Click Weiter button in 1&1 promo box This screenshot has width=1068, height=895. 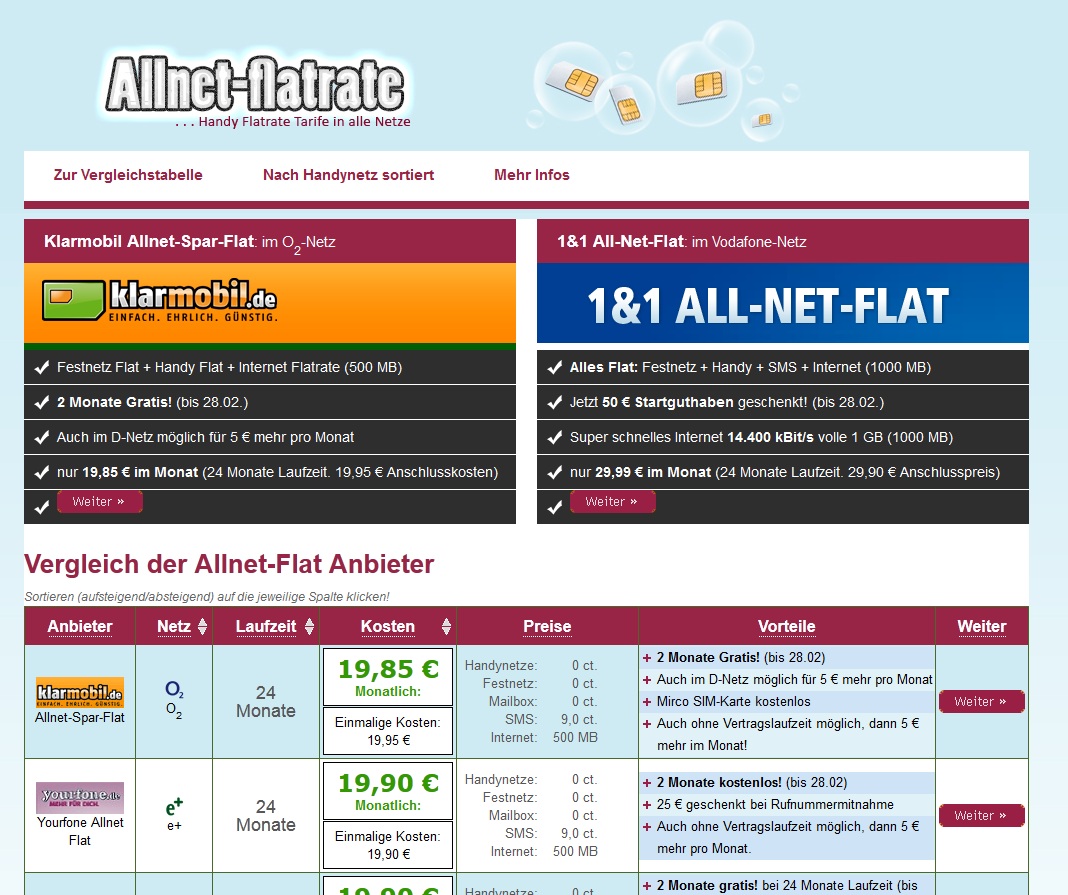612,502
